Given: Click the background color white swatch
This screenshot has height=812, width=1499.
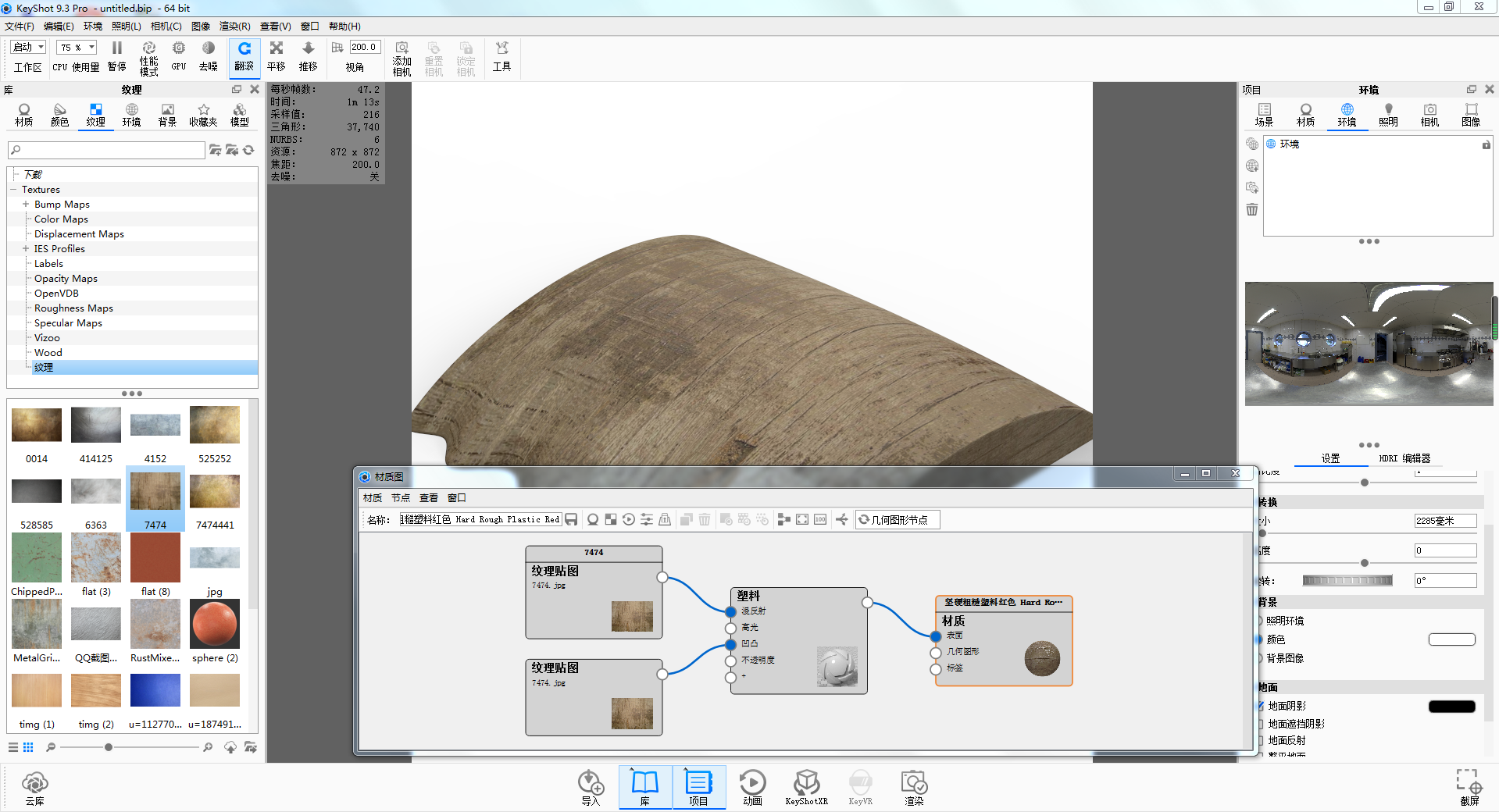Looking at the screenshot, I should pyautogui.click(x=1451, y=639).
